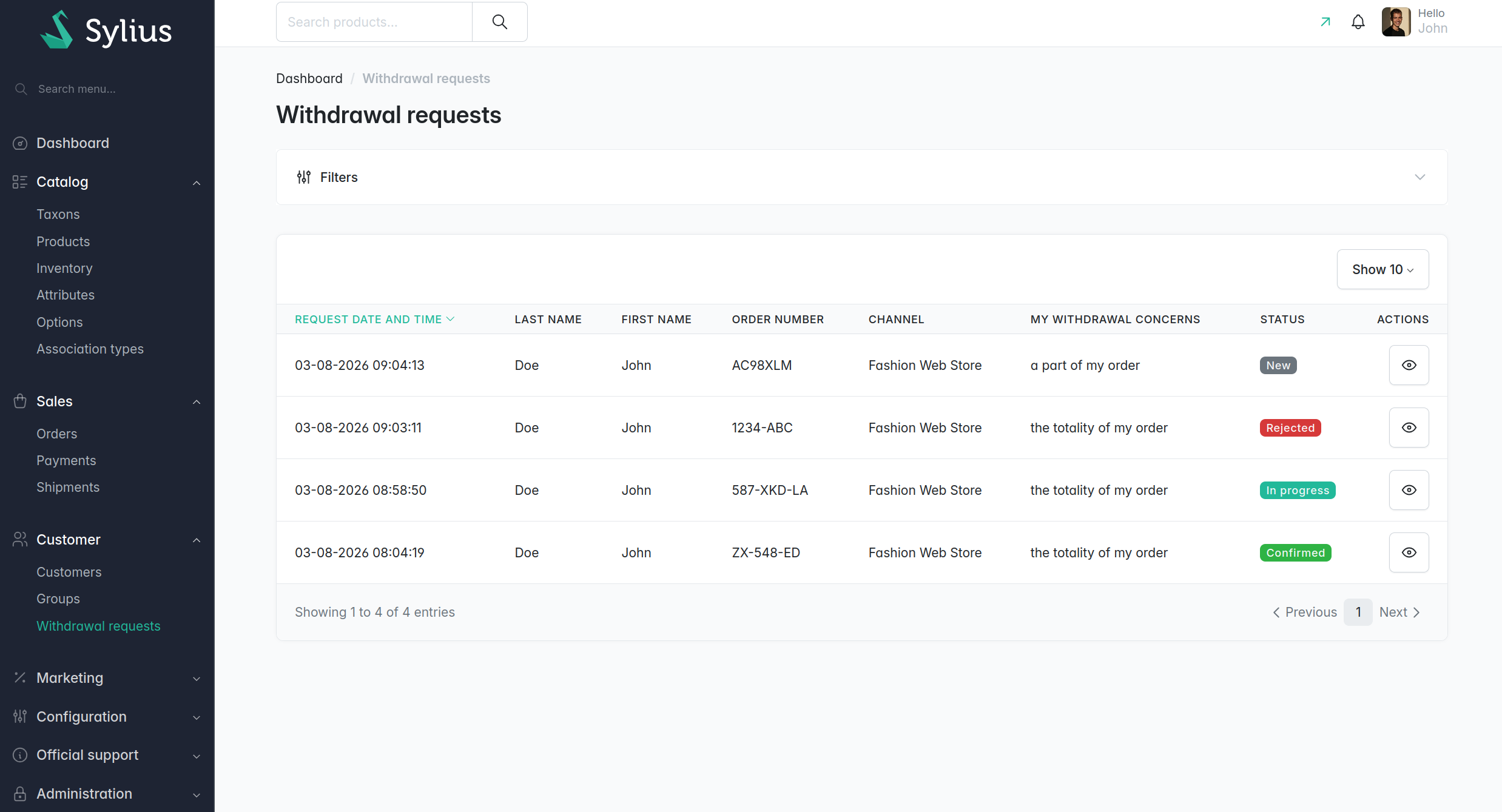The image size is (1502, 812).
Task: Collapse the Catalog menu section
Action: pyautogui.click(x=197, y=183)
